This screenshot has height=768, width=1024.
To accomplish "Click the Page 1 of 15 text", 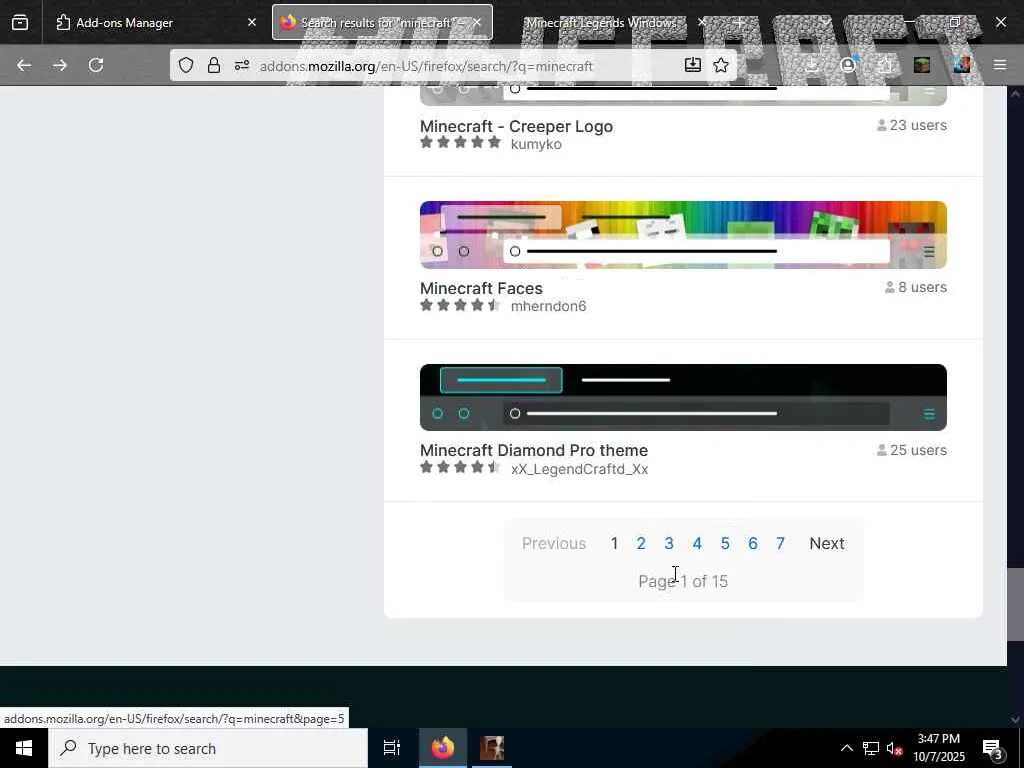I will coord(683,581).
